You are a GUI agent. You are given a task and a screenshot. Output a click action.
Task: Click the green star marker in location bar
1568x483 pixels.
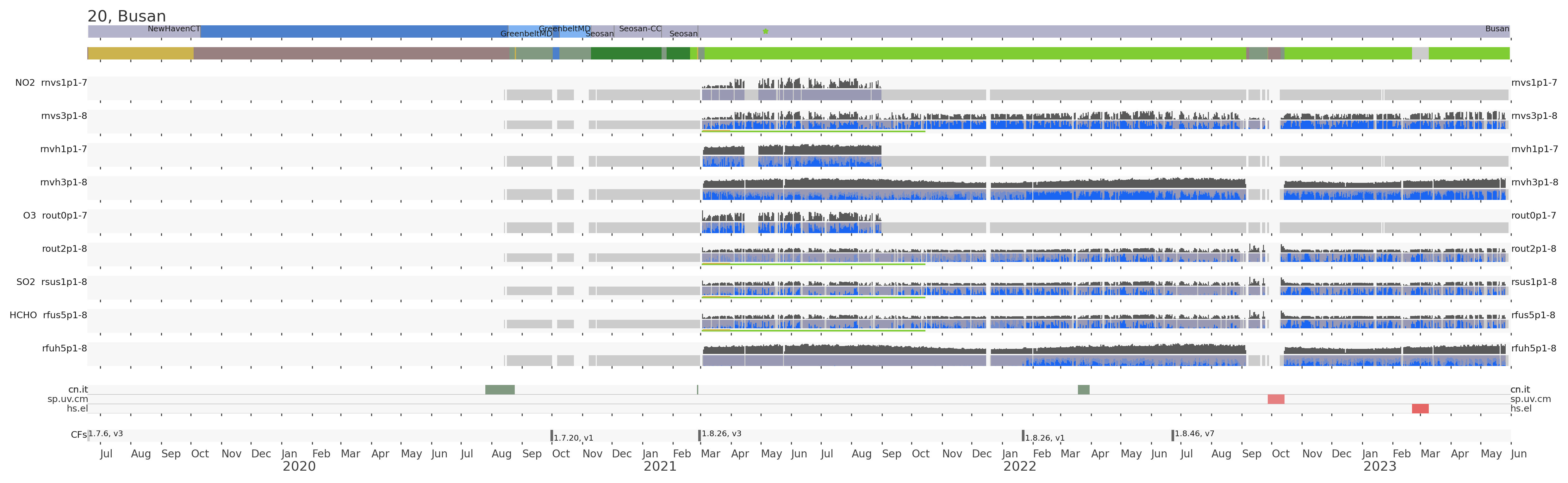[765, 31]
